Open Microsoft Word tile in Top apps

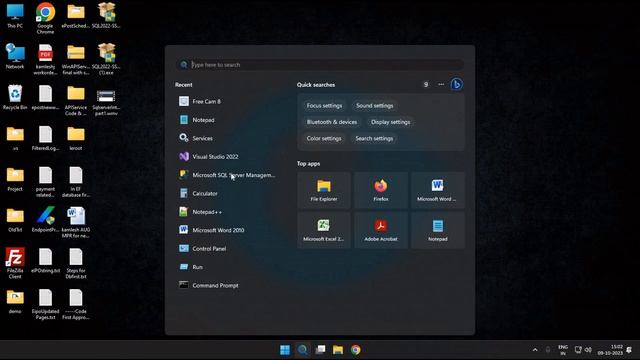(x=438, y=190)
